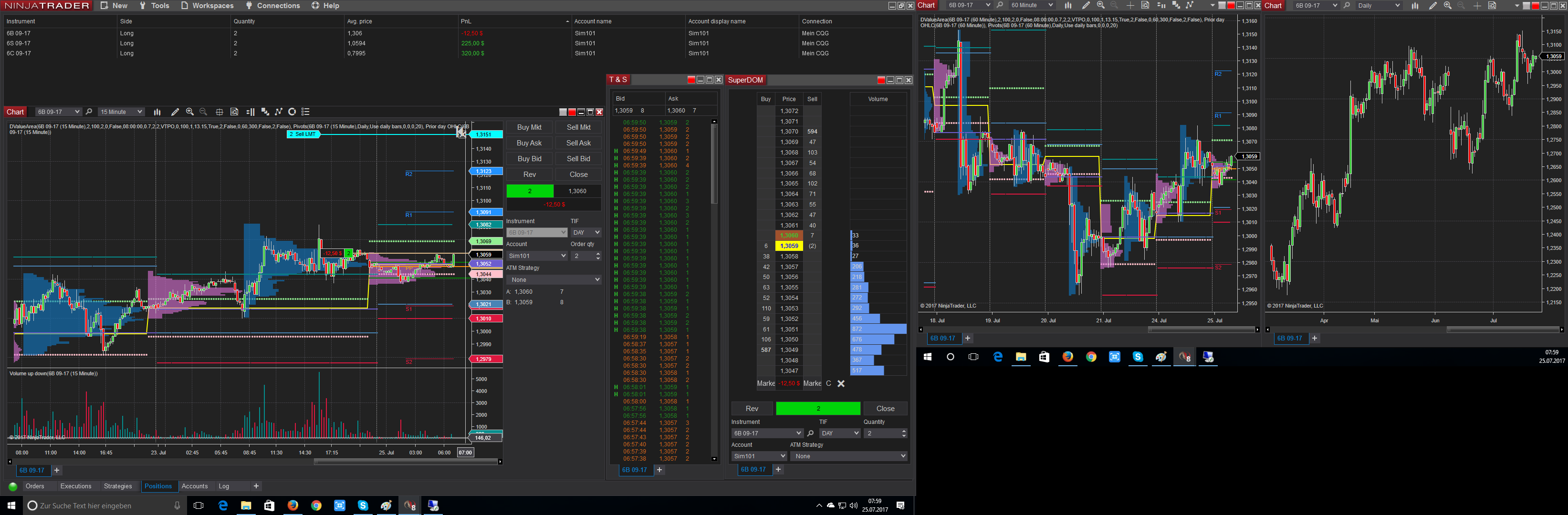Open the Workspaces menu
This screenshot has height=515, width=1568.
[x=207, y=5]
